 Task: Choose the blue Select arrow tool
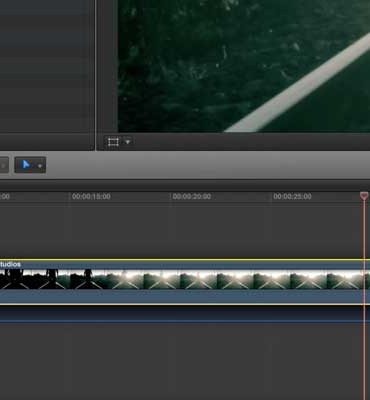pyautogui.click(x=26, y=165)
